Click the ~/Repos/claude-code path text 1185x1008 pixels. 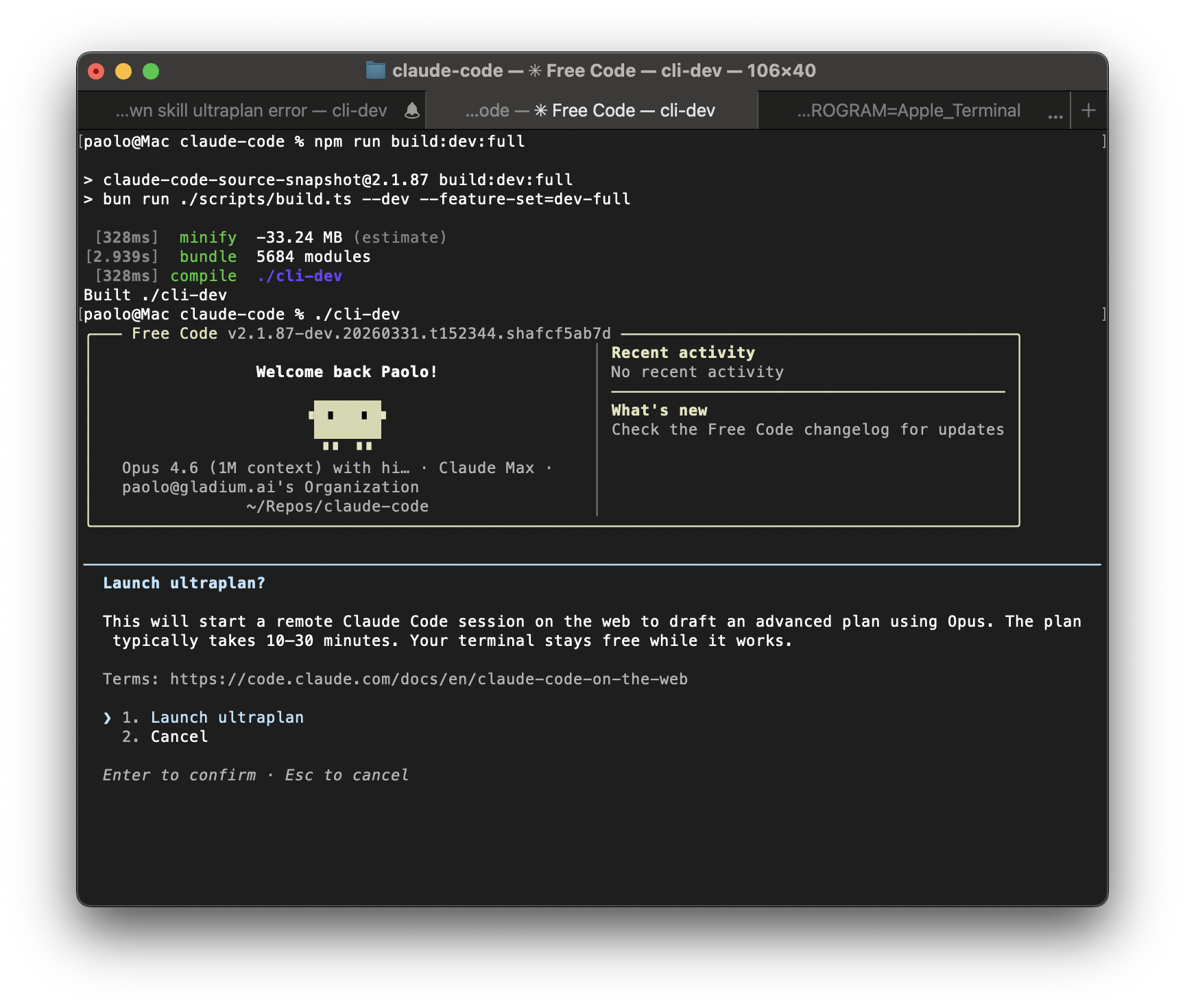coord(339,506)
